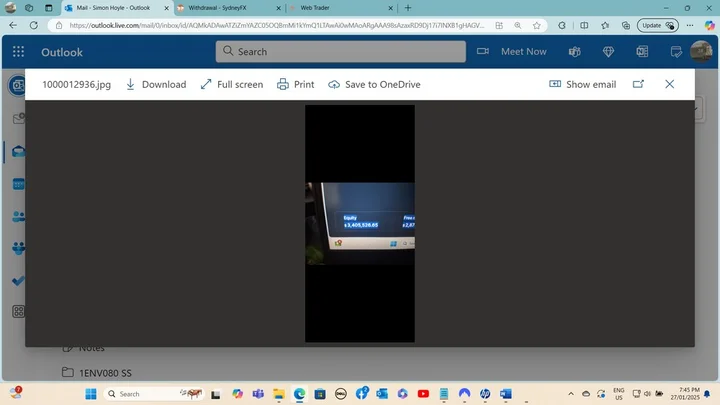Download the 1000012936.jpg attachment
Viewport: 720px width, 405px height.
[156, 85]
